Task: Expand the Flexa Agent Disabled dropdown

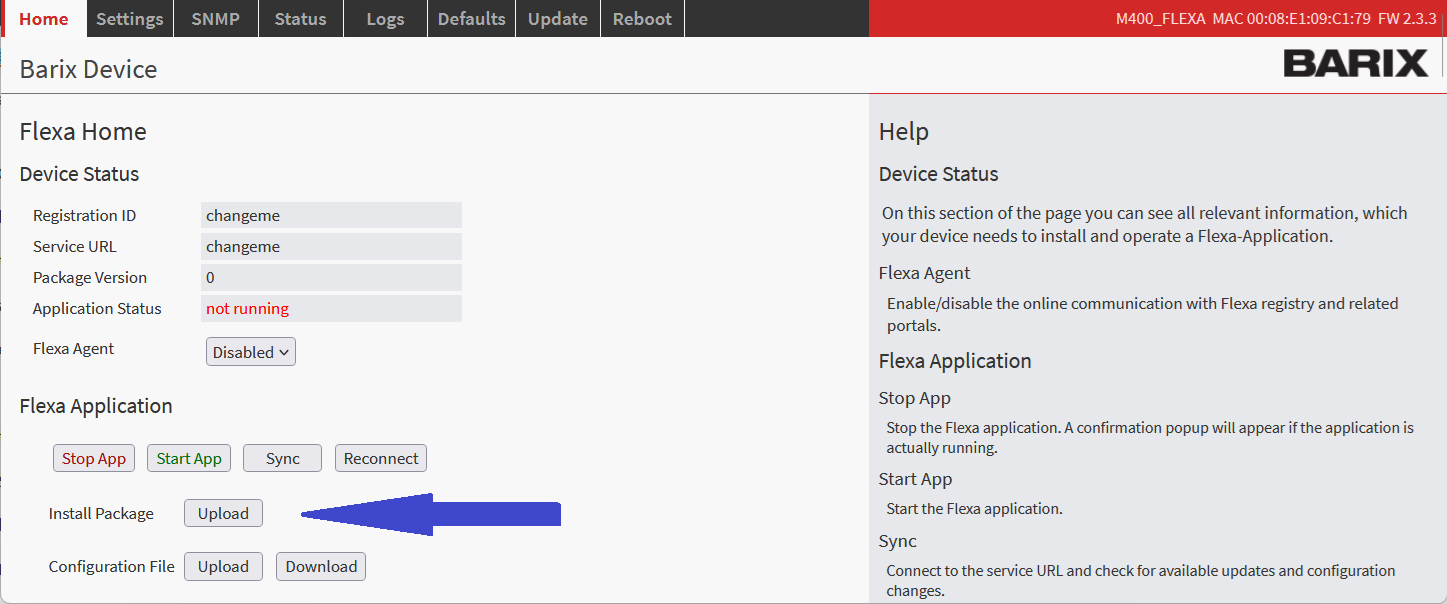Action: (x=251, y=352)
